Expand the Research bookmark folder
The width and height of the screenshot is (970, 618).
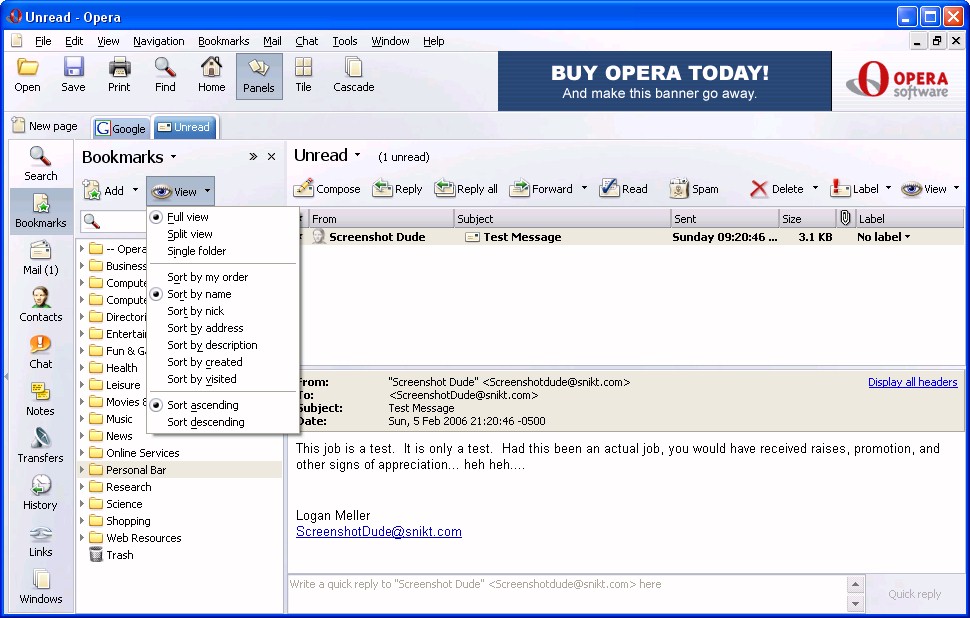83,487
